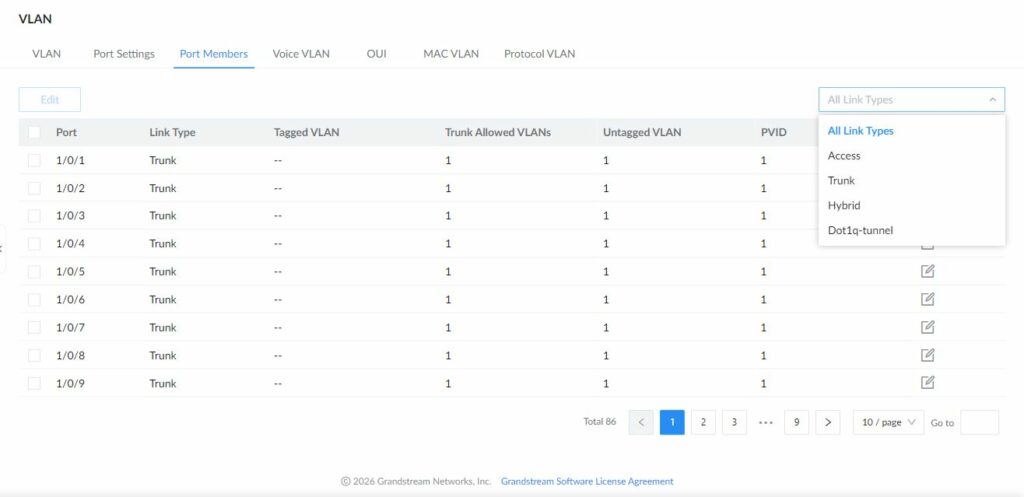Choose All Link Types option in list
Image resolution: width=1024 pixels, height=497 pixels.
coord(912,131)
